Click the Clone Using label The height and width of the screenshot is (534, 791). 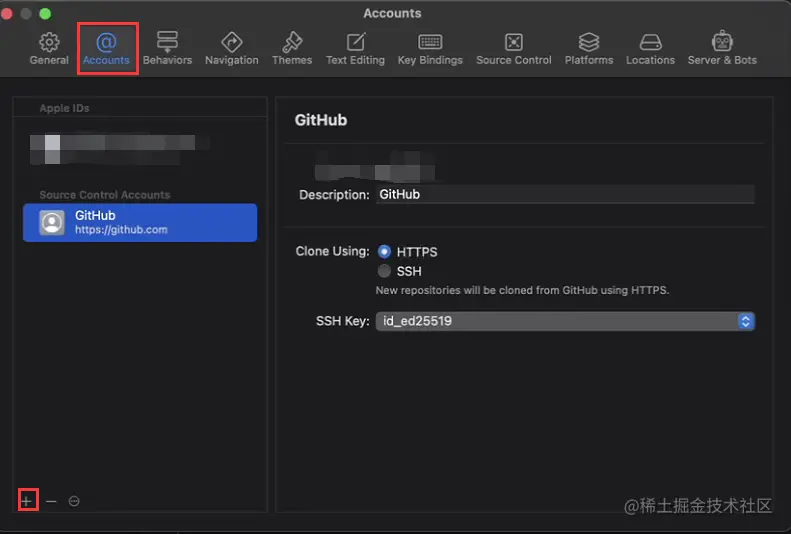coord(332,251)
